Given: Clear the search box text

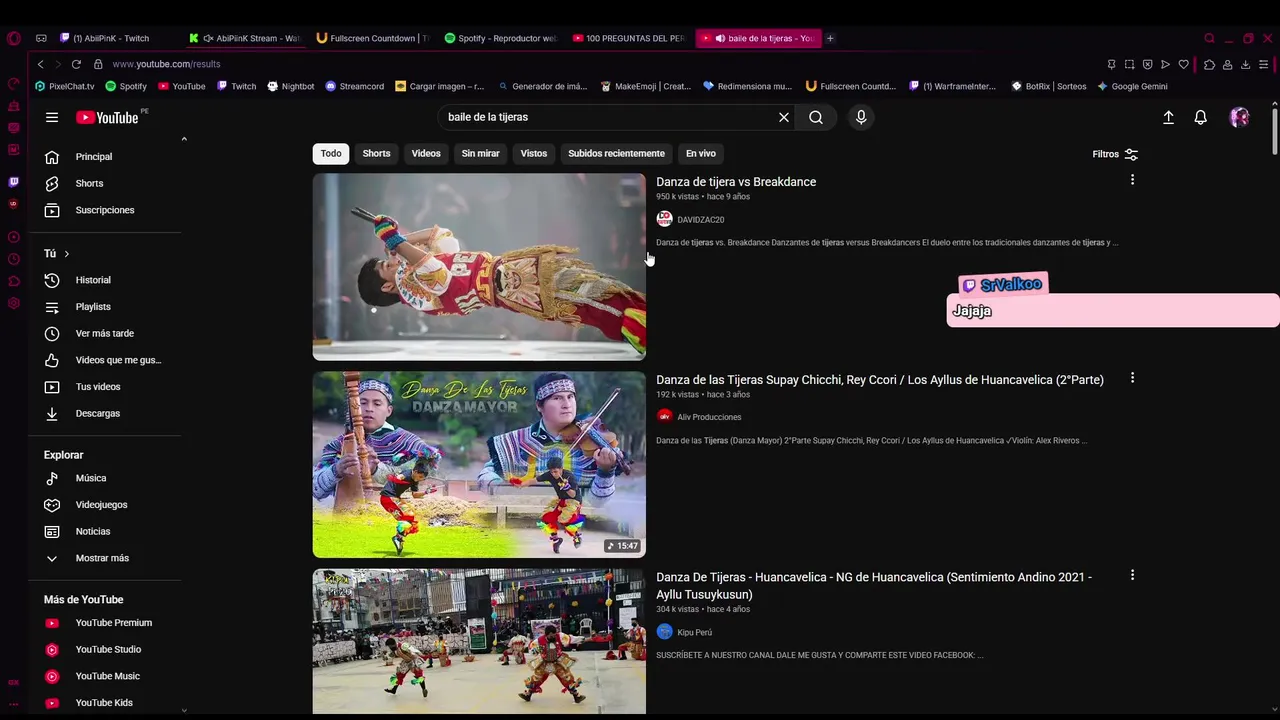Looking at the screenshot, I should 784,117.
